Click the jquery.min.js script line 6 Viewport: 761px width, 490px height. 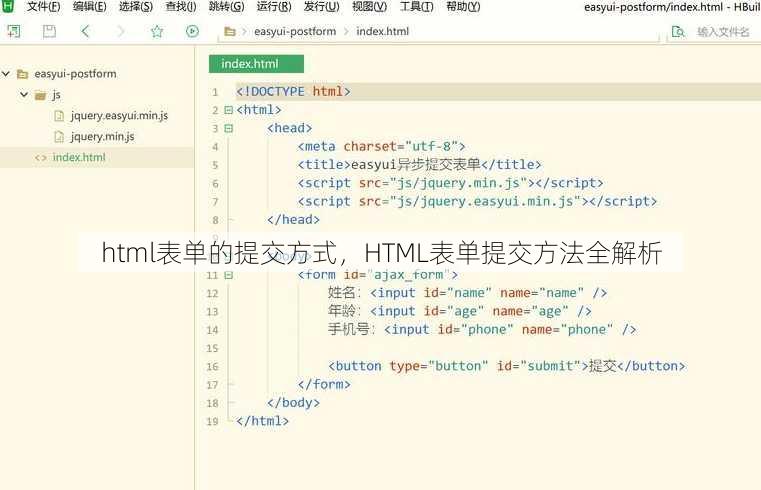pos(450,183)
